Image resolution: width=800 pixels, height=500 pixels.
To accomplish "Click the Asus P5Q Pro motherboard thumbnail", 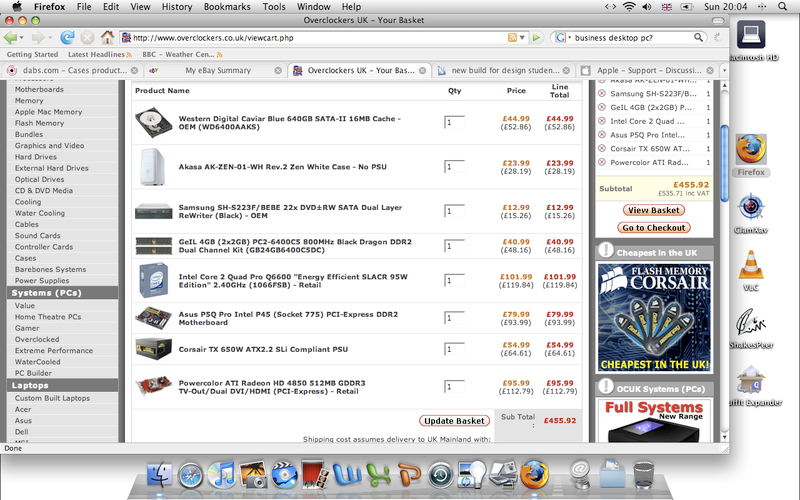I will (153, 318).
